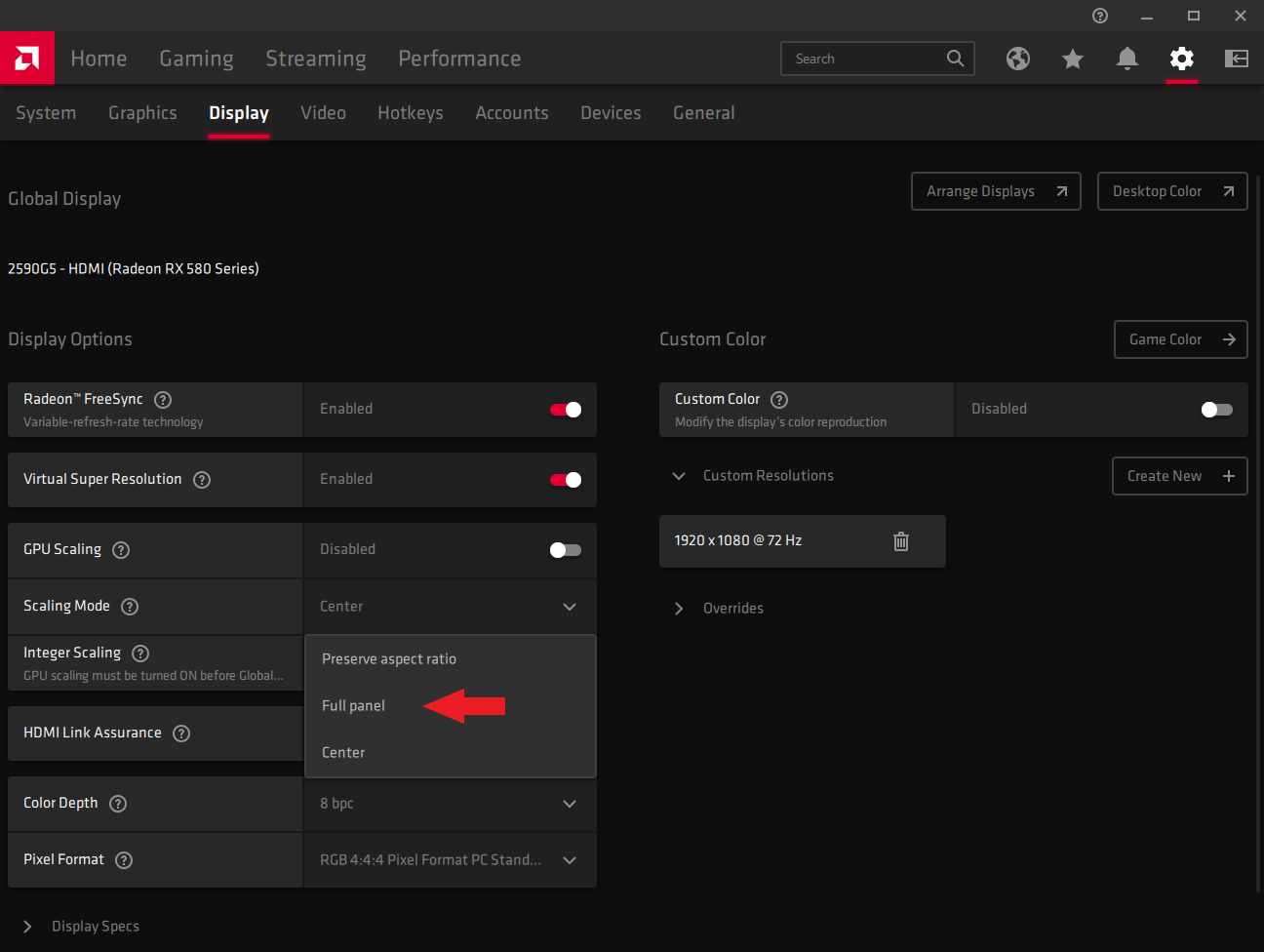Screen dimensions: 1264x952
Task: Switch to Graphics settings tab
Action: 142,113
